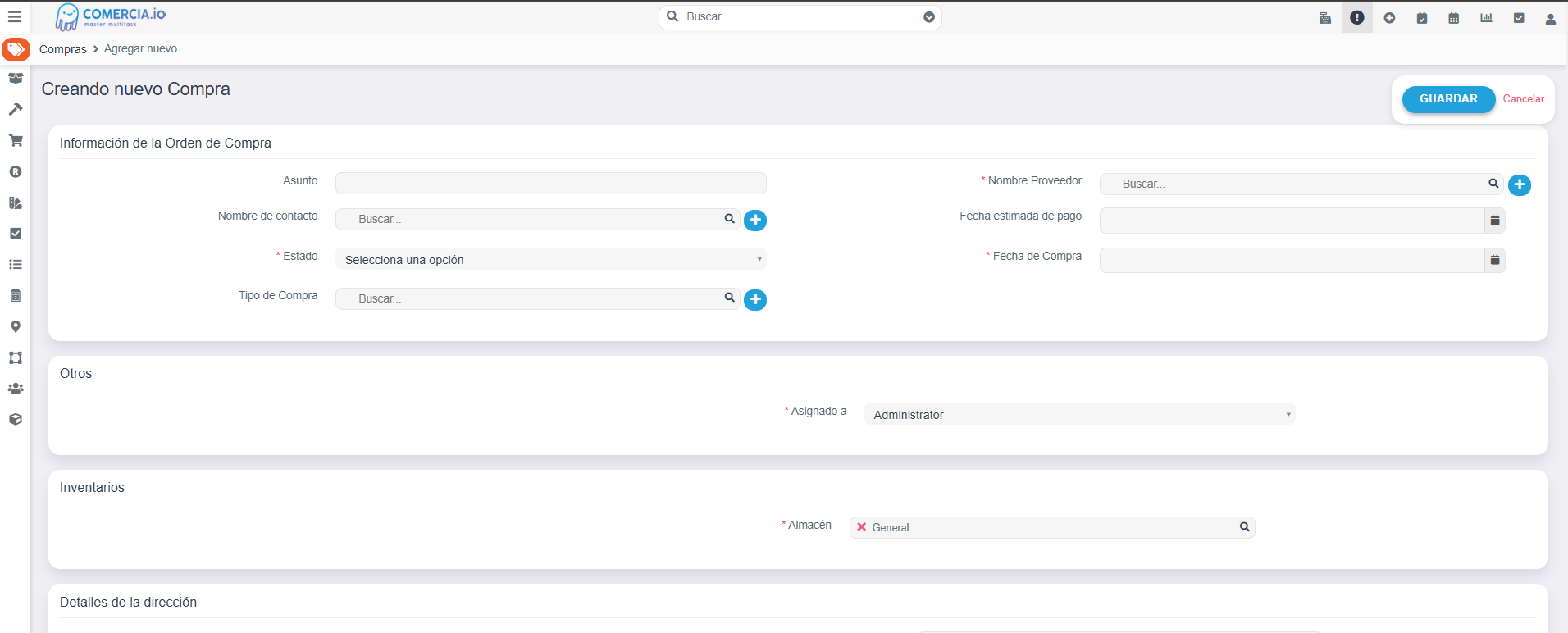Open the Asignado a dropdown
1568x633 pixels.
(1080, 414)
